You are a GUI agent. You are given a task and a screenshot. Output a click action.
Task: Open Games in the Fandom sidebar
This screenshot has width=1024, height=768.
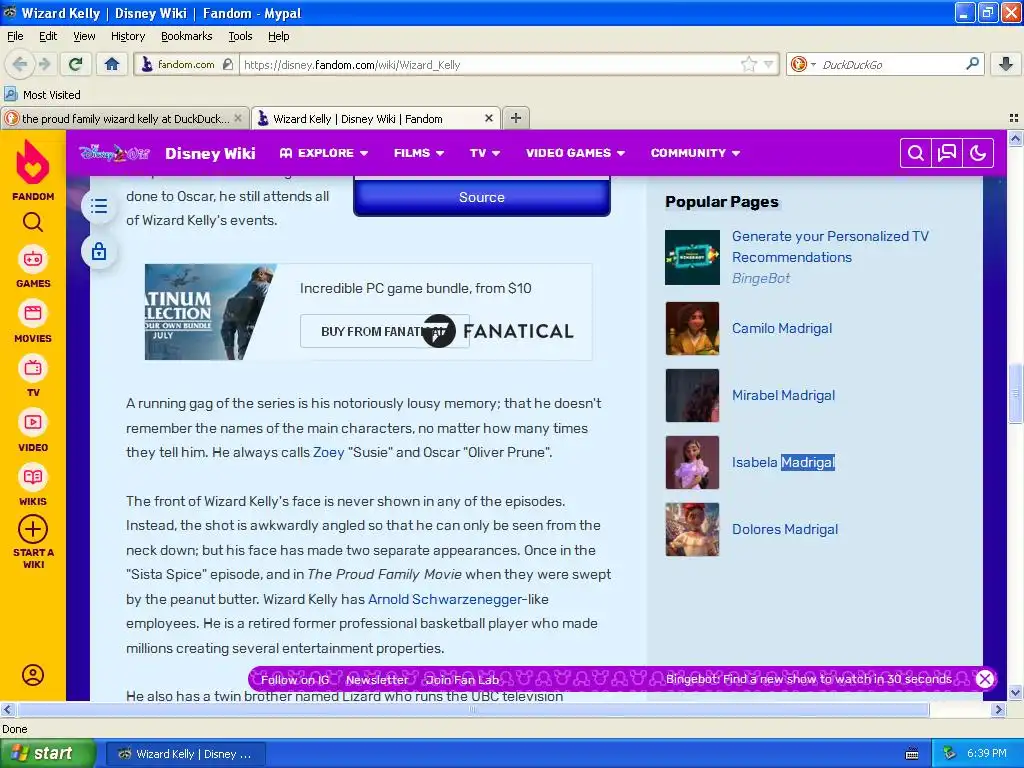(33, 267)
